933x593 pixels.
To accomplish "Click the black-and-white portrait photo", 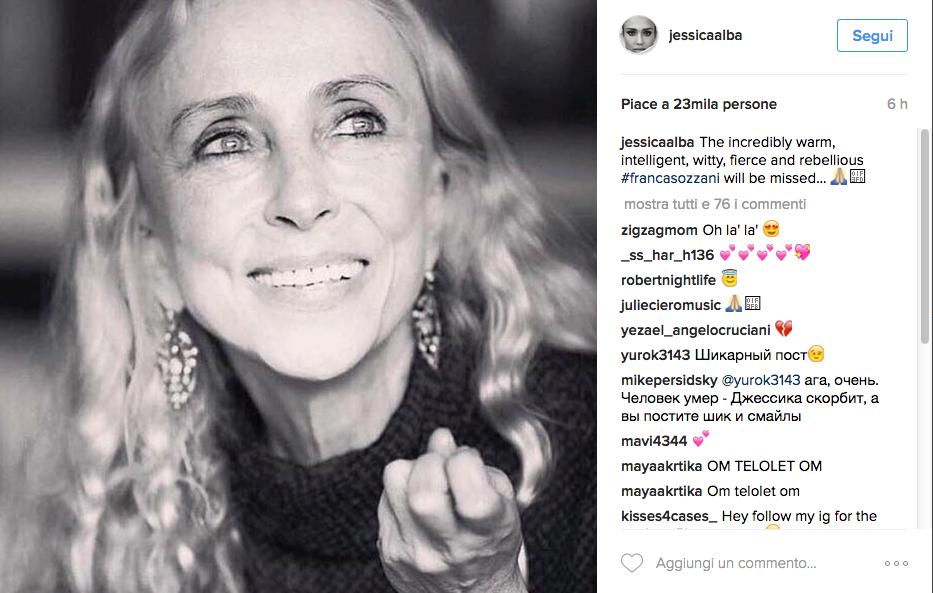I will [x=298, y=296].
